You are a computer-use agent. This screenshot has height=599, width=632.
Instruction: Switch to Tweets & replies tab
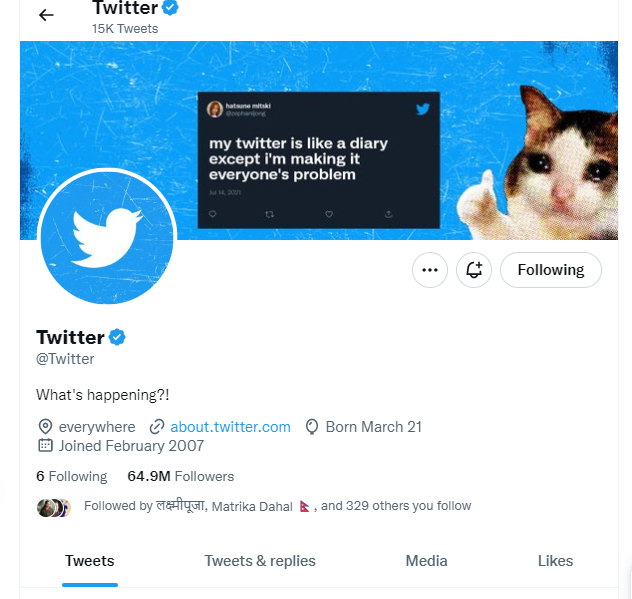(260, 561)
